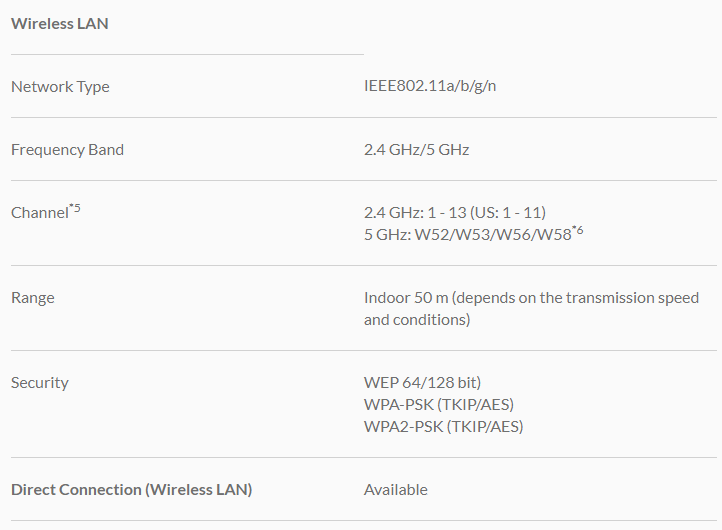722x530 pixels.
Task: Click the 2.4 GHz/5 GHz value
Action: [416, 150]
